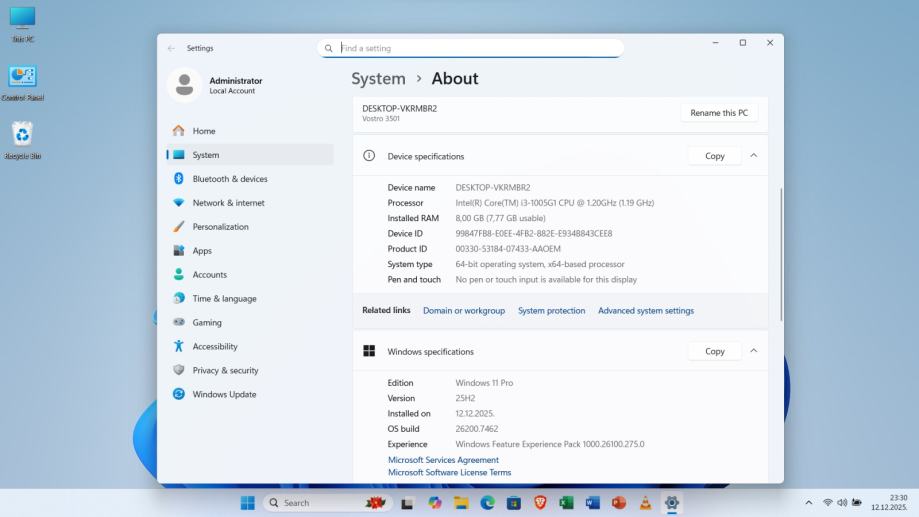Open Brave browser from the taskbar
This screenshot has width=919, height=517.
(x=540, y=503)
